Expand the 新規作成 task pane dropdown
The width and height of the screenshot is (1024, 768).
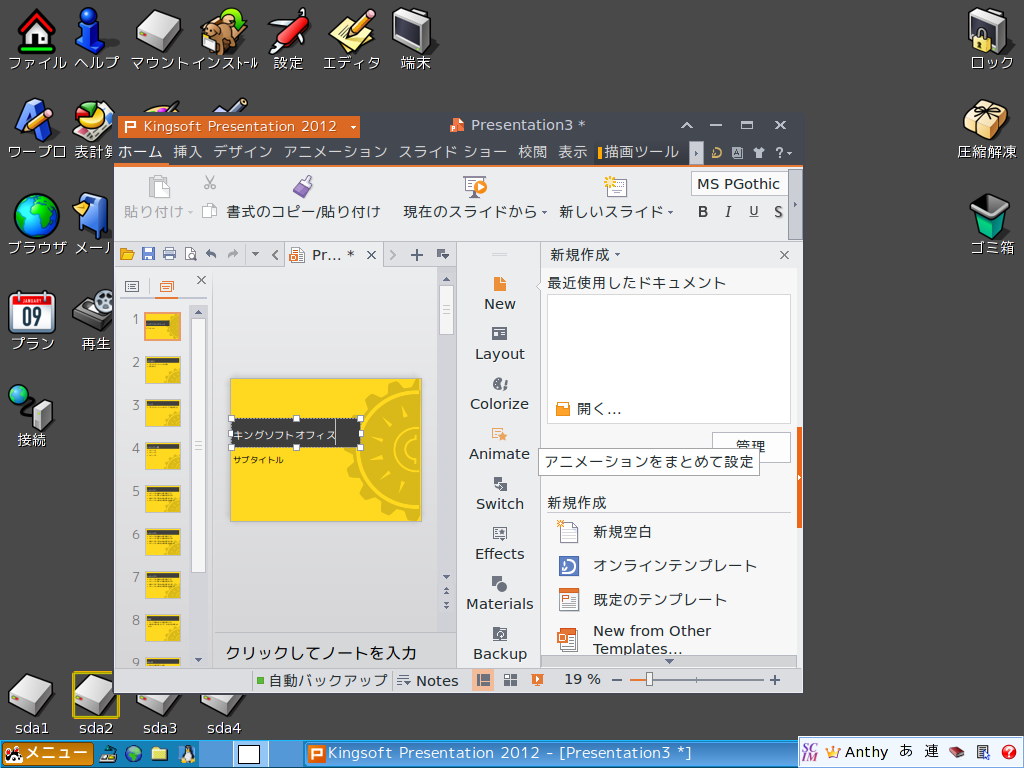point(618,255)
